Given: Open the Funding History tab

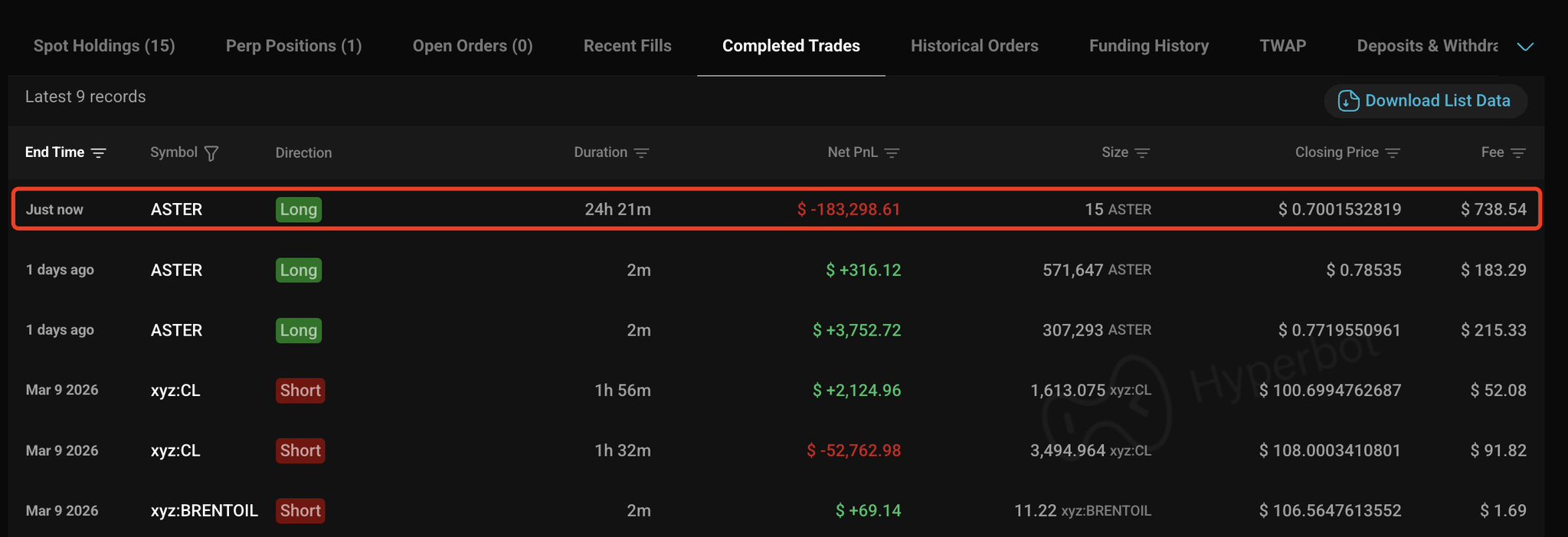Looking at the screenshot, I should [x=1149, y=46].
